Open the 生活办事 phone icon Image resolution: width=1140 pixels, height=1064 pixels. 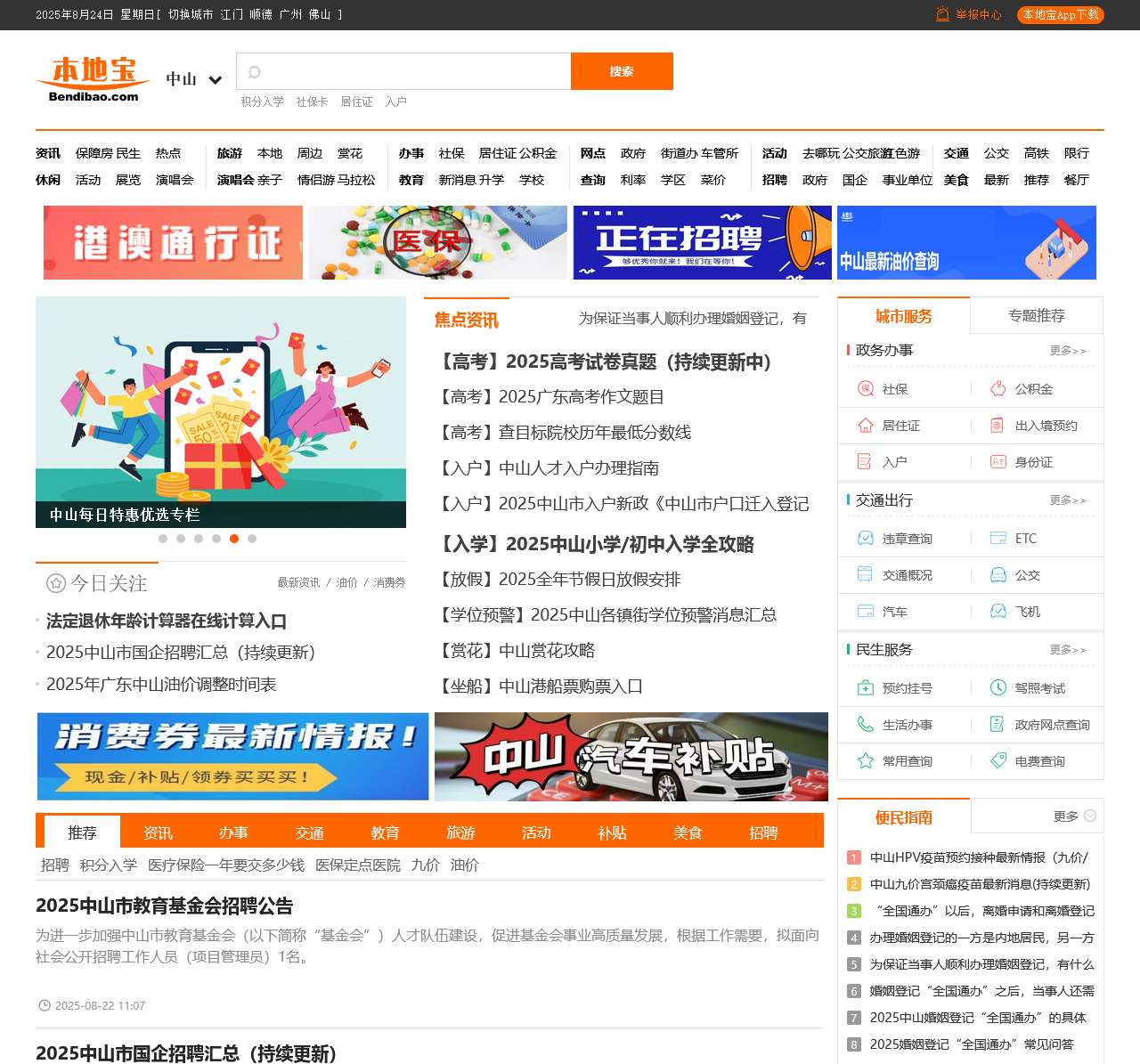coord(865,725)
